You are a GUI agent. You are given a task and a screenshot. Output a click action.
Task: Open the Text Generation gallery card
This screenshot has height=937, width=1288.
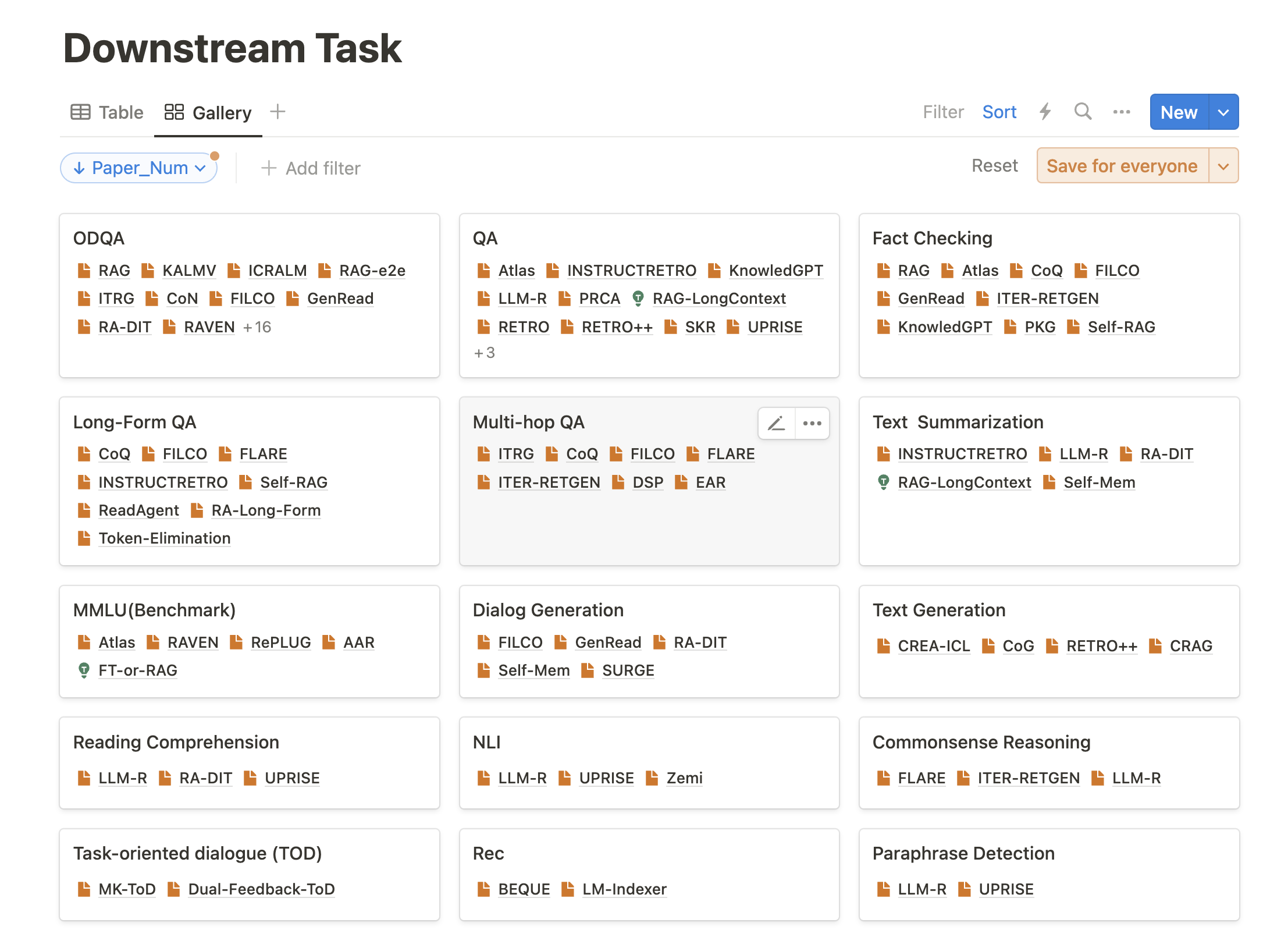938,609
